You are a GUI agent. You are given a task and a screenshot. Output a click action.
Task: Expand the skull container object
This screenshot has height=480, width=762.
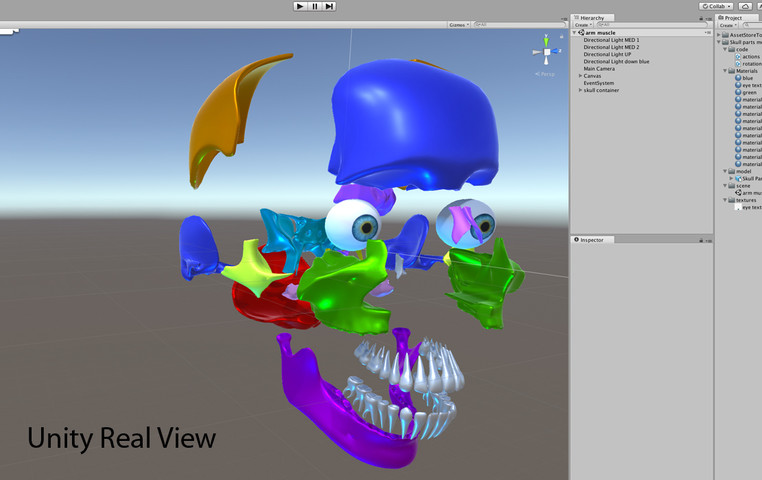click(580, 90)
